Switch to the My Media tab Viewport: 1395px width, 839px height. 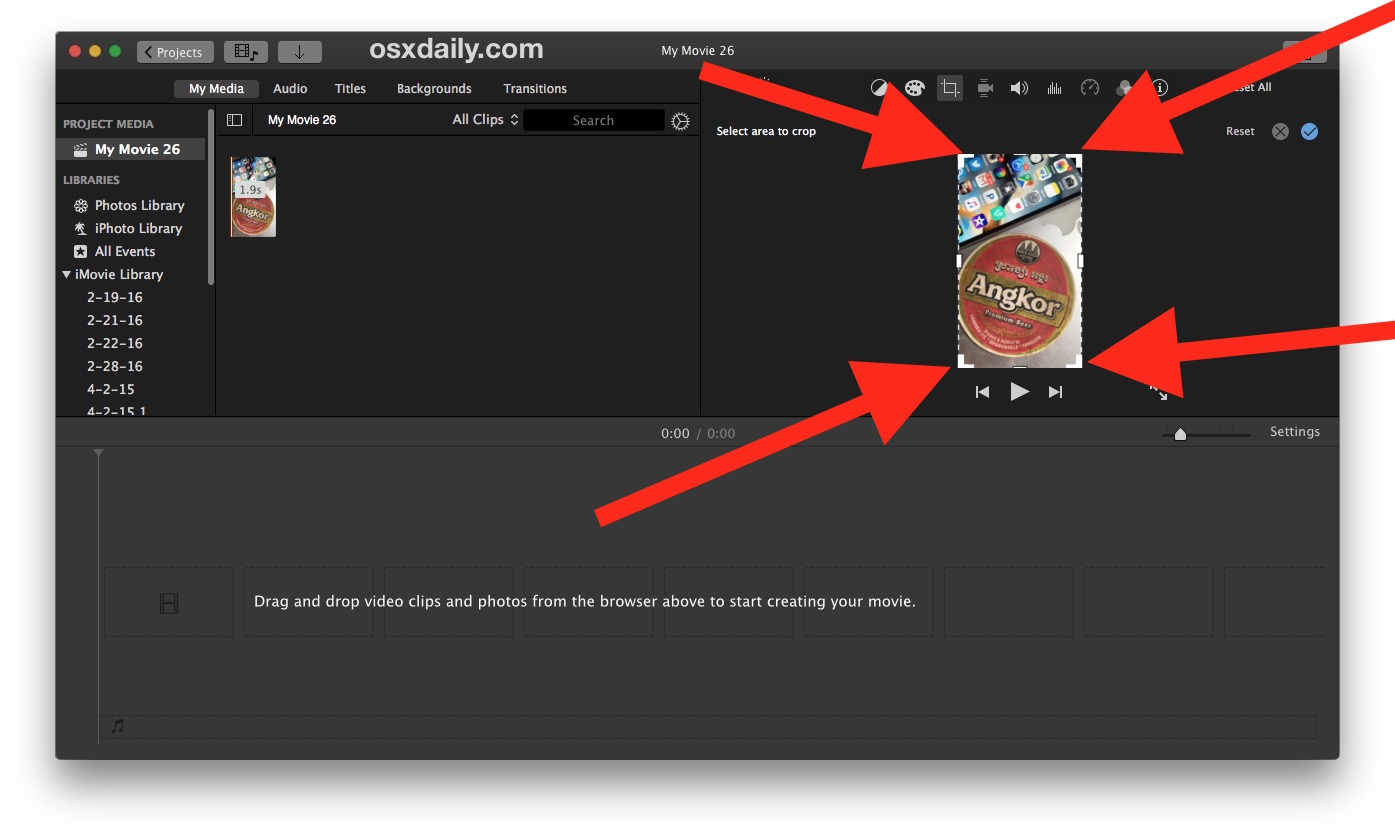(x=216, y=89)
